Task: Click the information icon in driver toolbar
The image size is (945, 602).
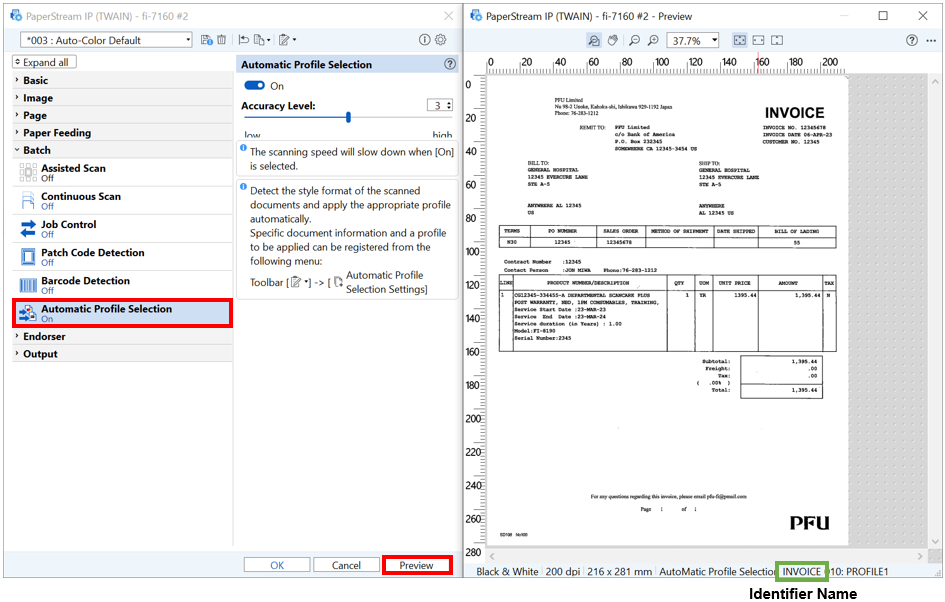Action: tap(424, 40)
